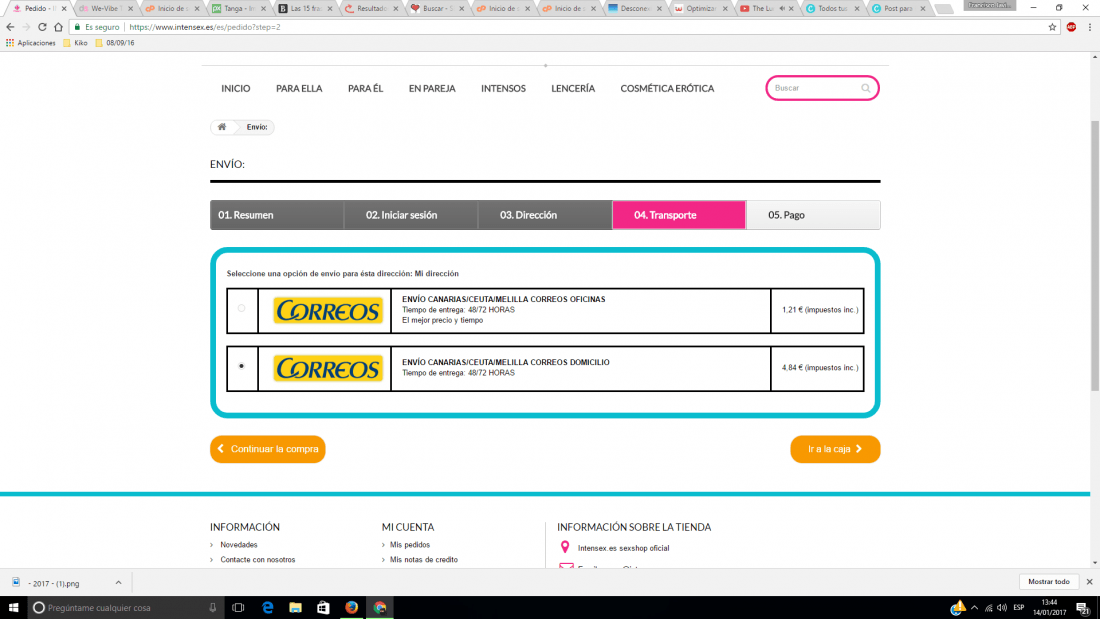The image size is (1100, 619).
Task: Go to step 02. Iniciar sesión
Action: pyautogui.click(x=411, y=215)
